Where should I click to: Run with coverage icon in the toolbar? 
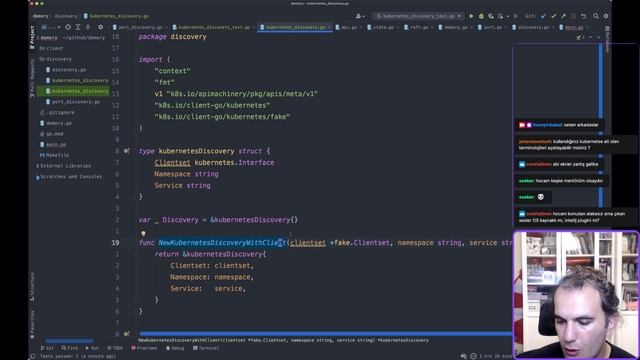491,16
